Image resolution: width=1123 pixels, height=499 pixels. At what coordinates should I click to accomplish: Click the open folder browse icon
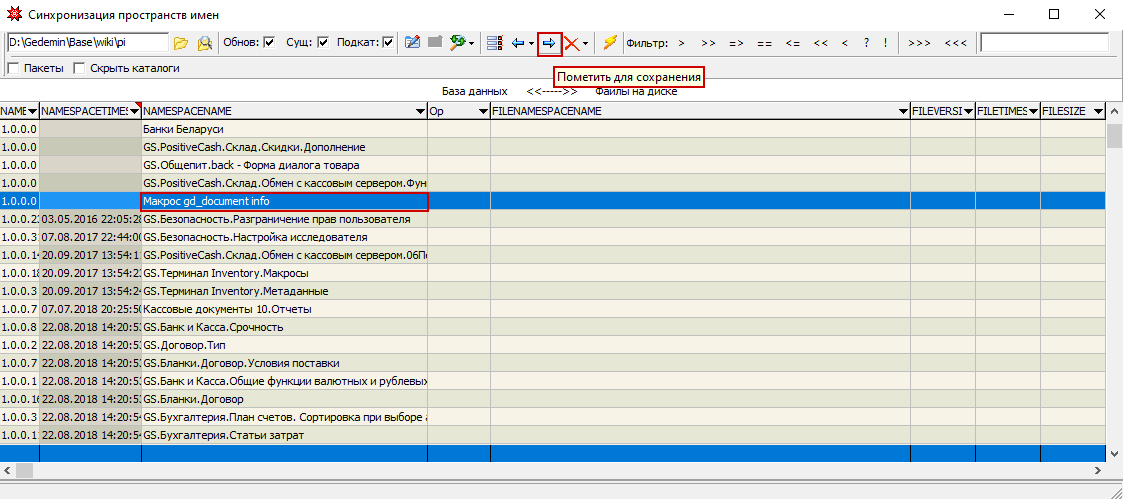pyautogui.click(x=181, y=43)
